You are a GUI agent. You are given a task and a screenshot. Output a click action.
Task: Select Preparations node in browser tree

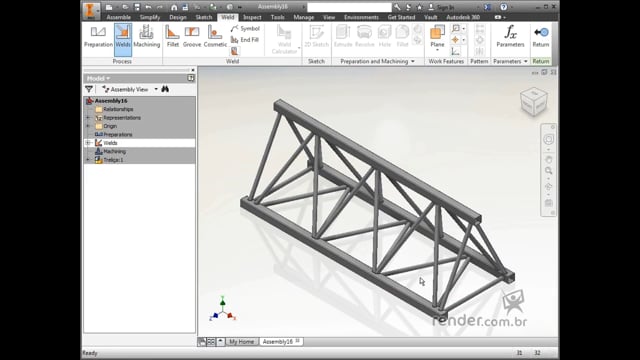[118, 134]
